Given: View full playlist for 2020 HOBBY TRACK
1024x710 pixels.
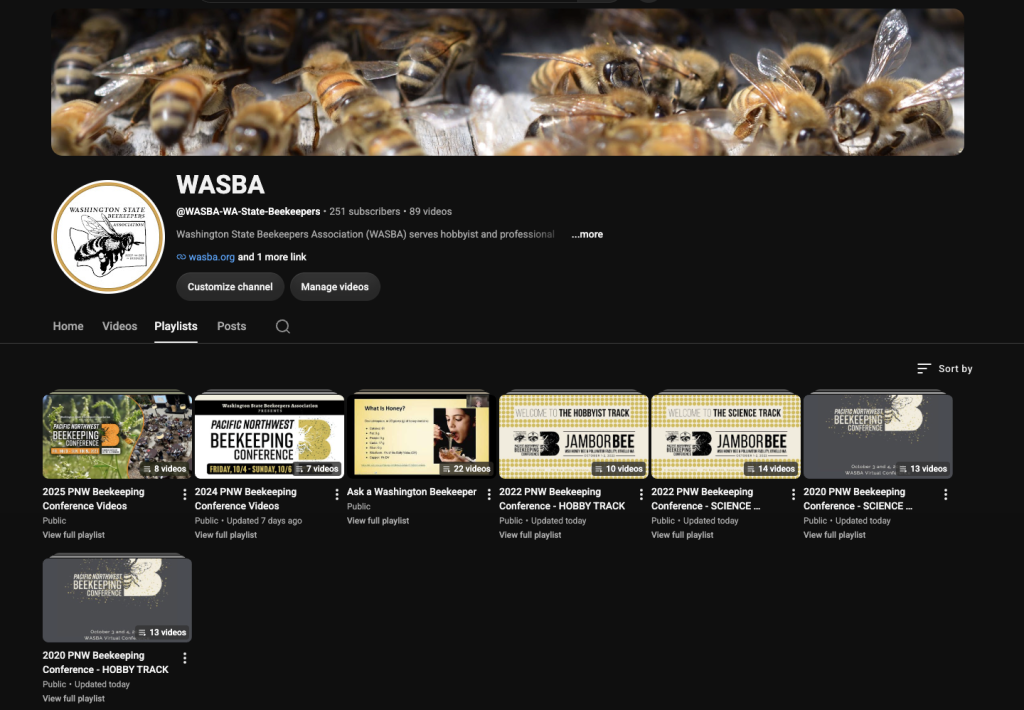Looking at the screenshot, I should (74, 698).
